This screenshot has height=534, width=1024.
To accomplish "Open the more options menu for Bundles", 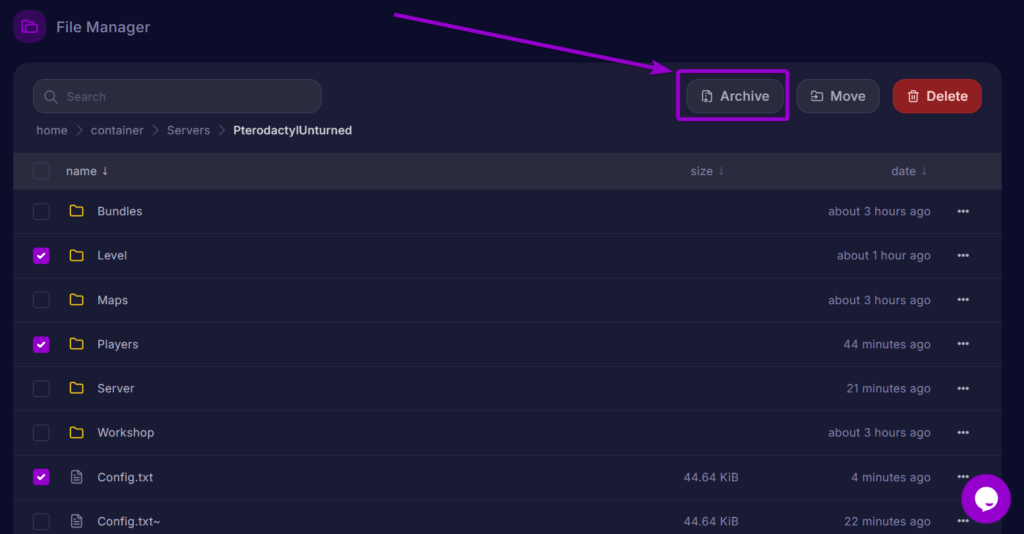I will pos(963,212).
